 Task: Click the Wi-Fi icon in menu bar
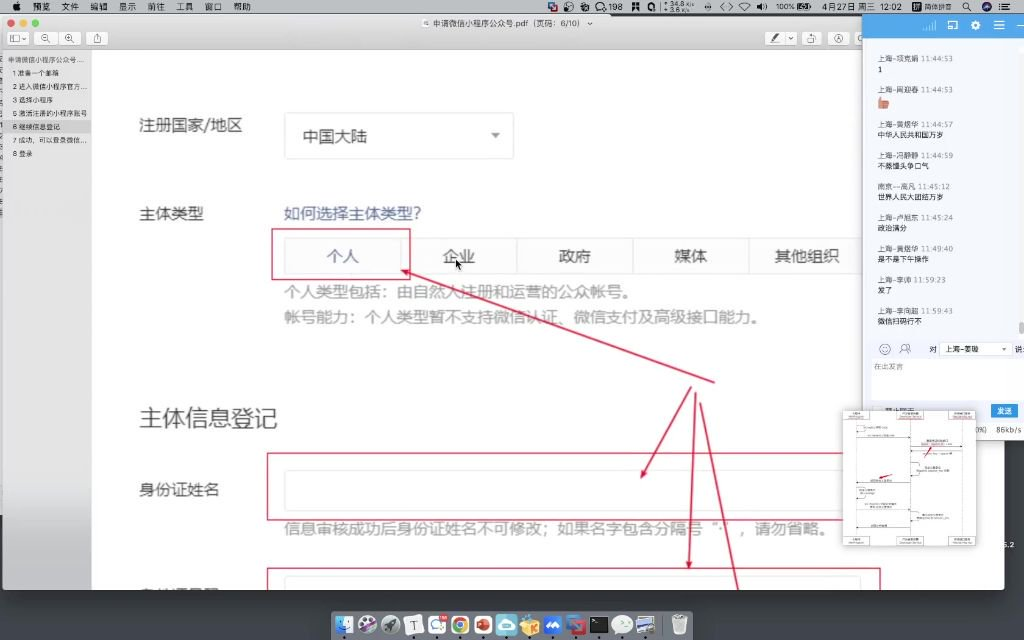click(x=744, y=7)
